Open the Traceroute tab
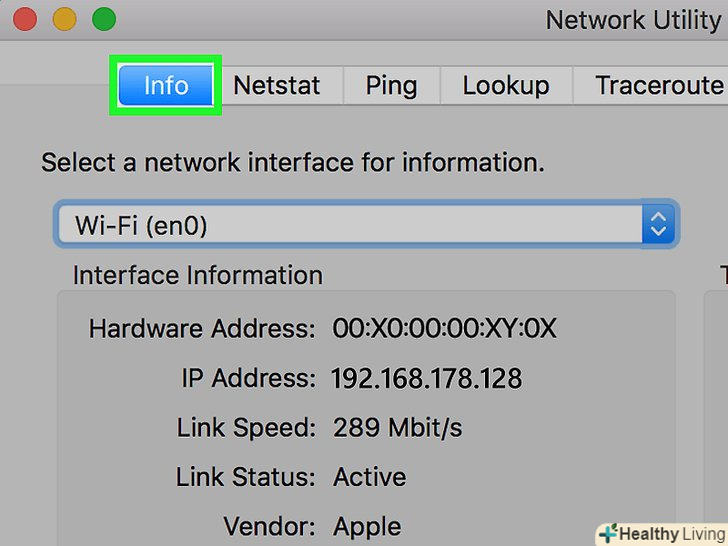Image resolution: width=728 pixels, height=546 pixels. tap(658, 85)
